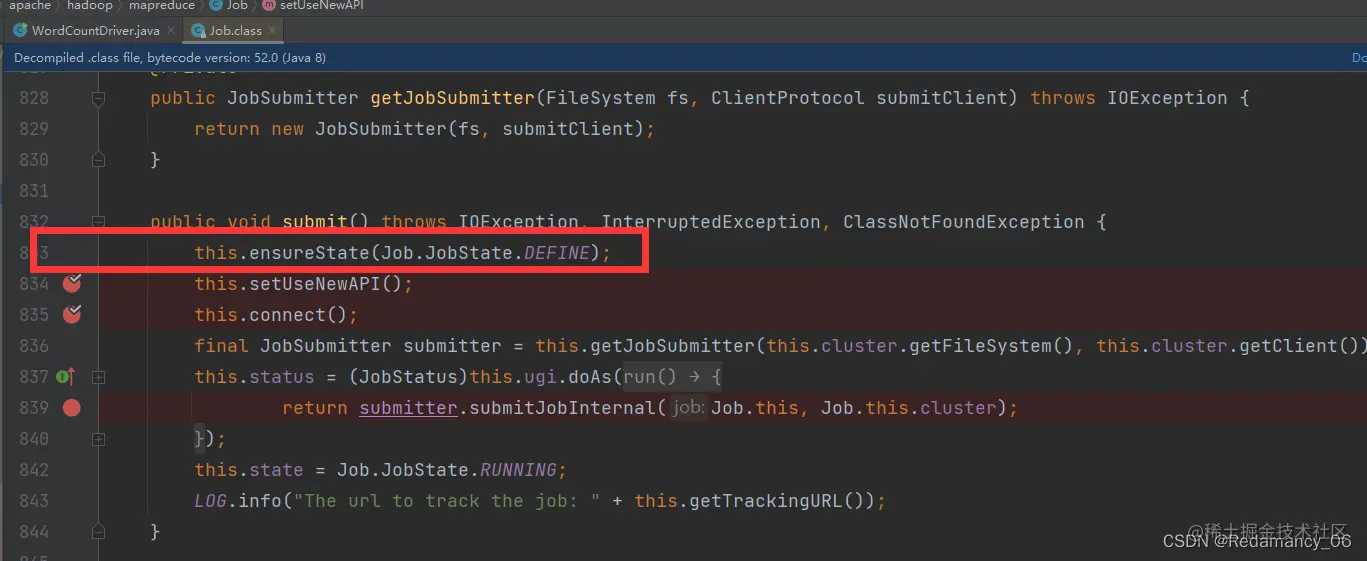
Task: Click the class icon of WordCountDriver.java tab
Action: click(x=20, y=31)
